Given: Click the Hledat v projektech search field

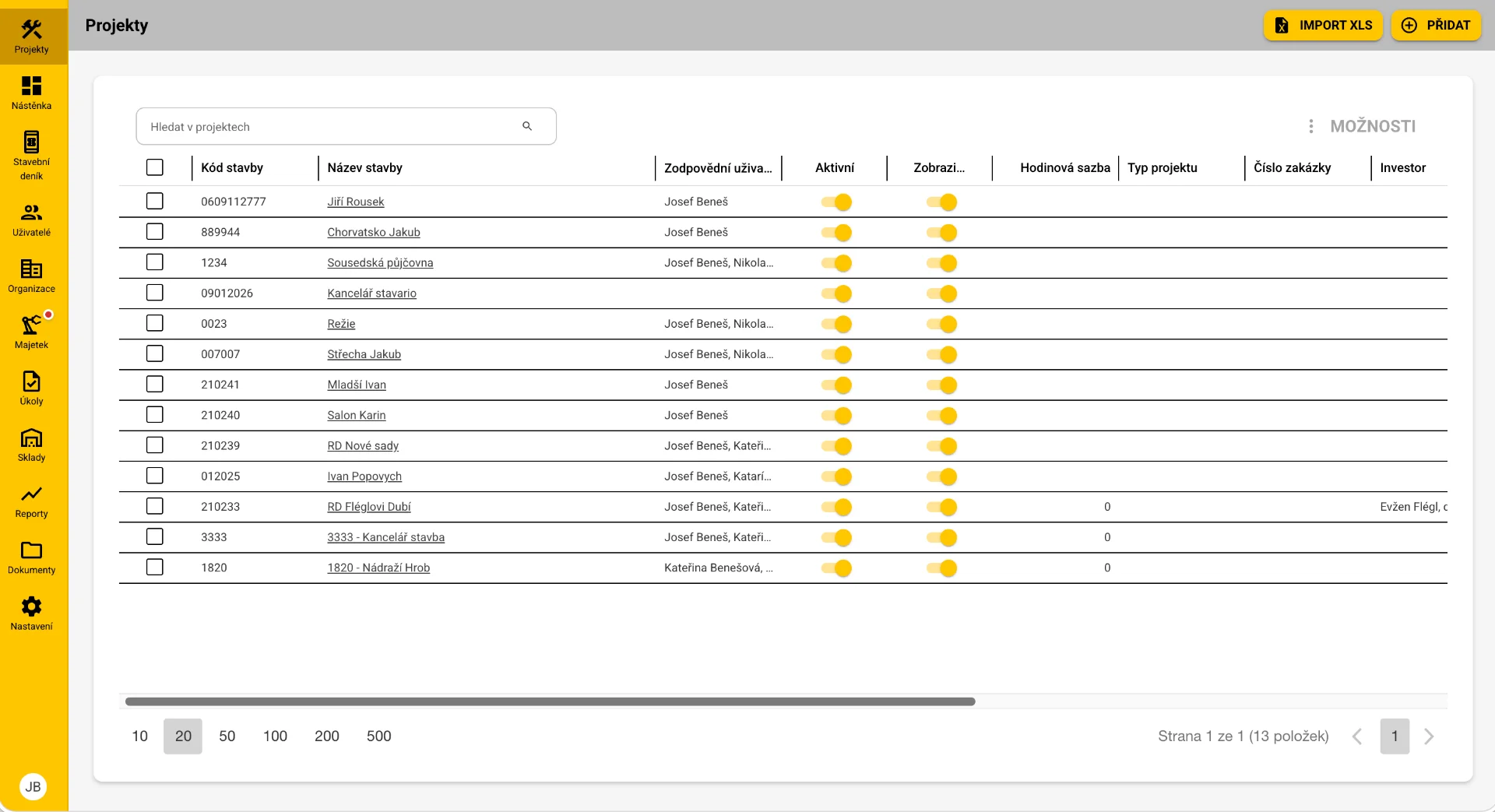Looking at the screenshot, I should point(346,126).
